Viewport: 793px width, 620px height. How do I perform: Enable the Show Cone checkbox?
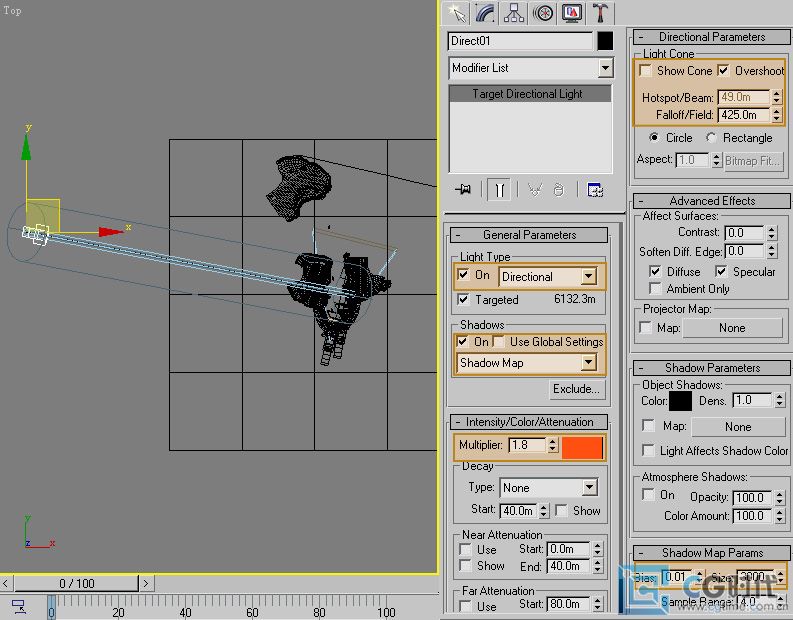coord(645,70)
